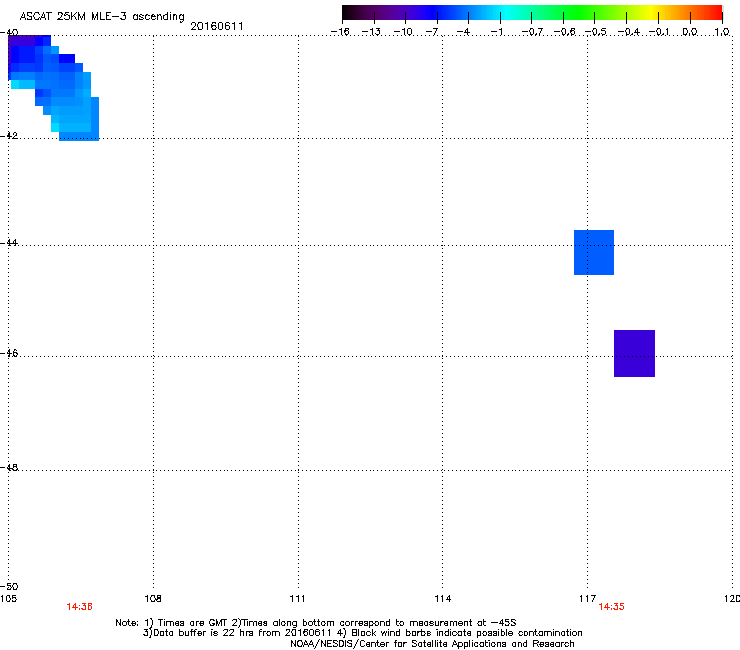Click the plot title 'ASCAT 25KM MLE-3 ascending'
This screenshot has width=740, height=650.
click(x=102, y=17)
